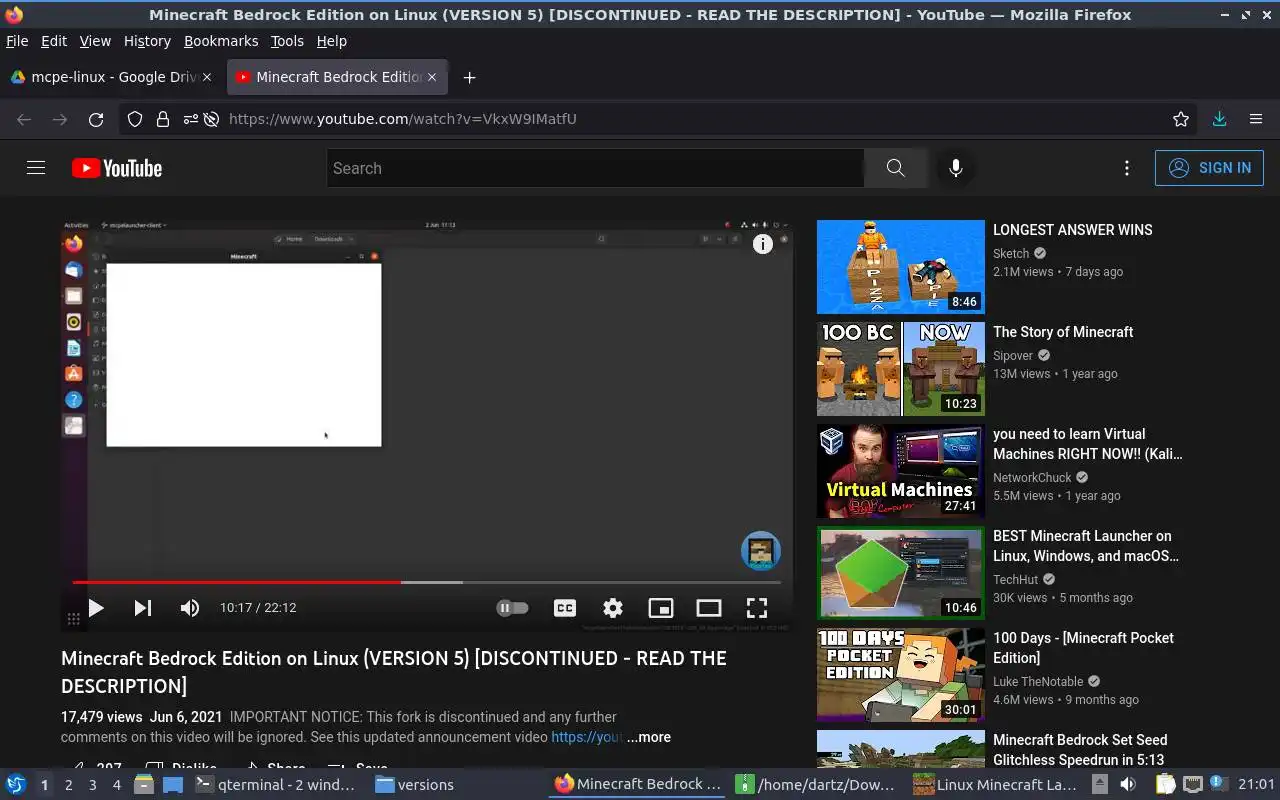This screenshot has width=1280, height=800.
Task: Click the clipboard icon in the system tray
Action: 1165,785
